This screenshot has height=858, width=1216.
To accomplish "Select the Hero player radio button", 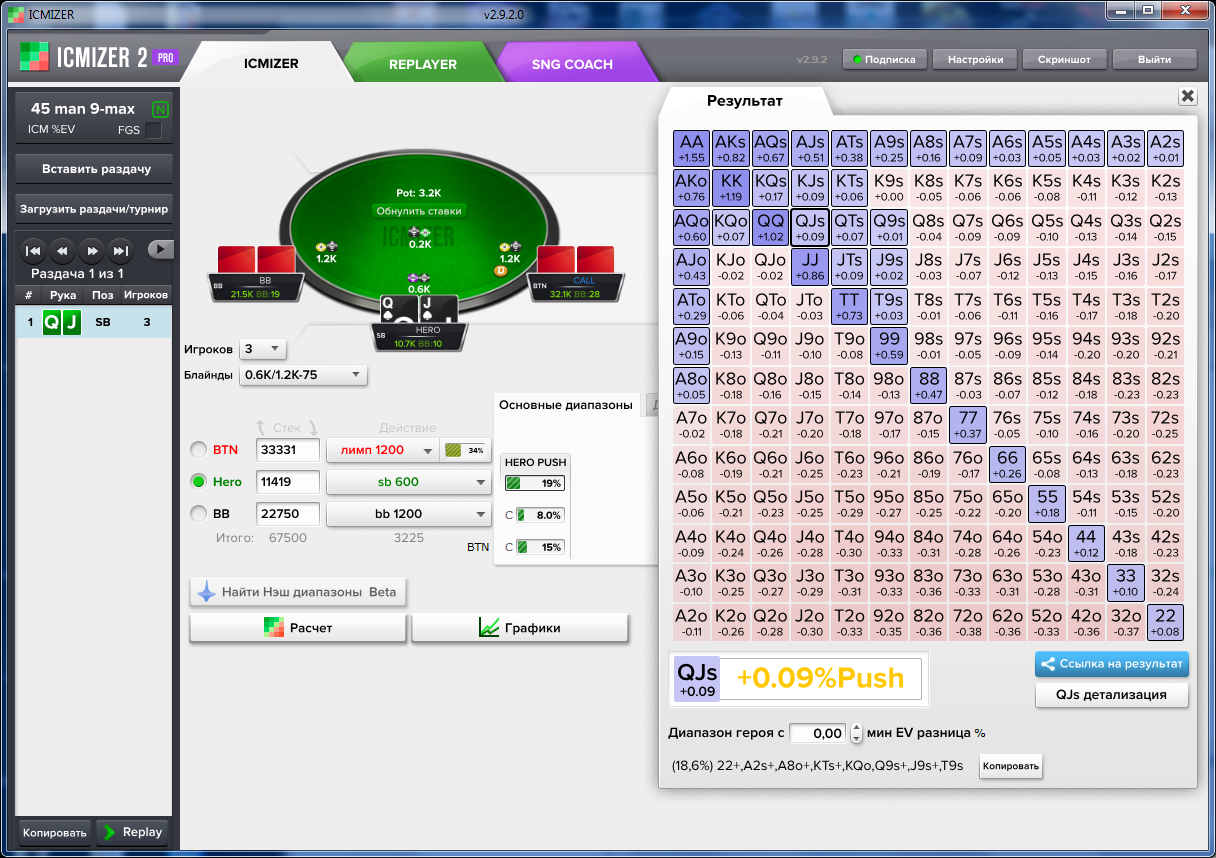I will [199, 482].
